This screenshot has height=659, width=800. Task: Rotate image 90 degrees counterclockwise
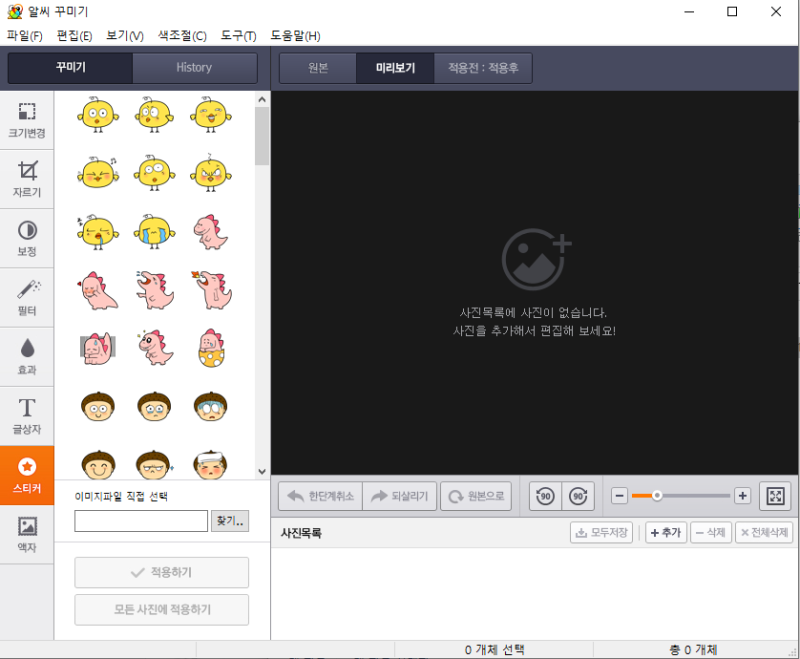point(545,496)
